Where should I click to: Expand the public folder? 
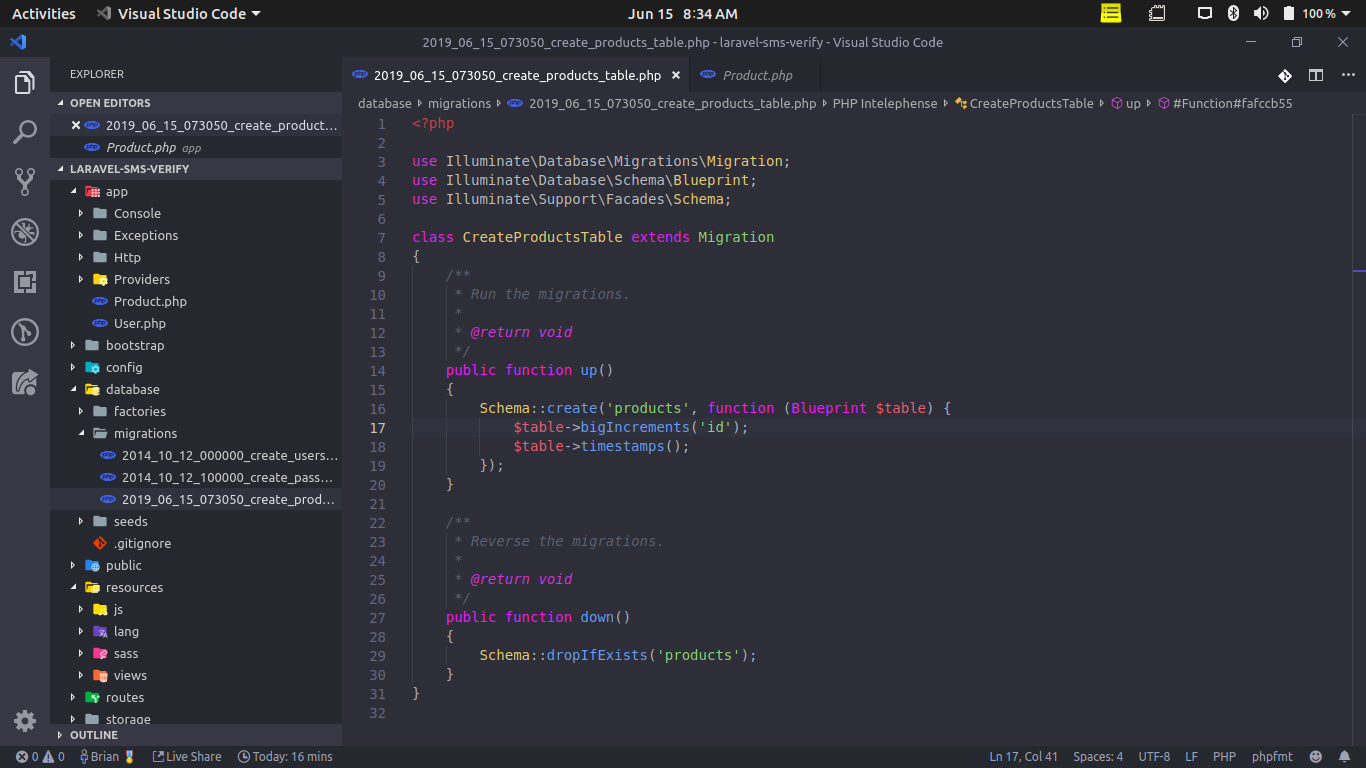click(x=196, y=565)
